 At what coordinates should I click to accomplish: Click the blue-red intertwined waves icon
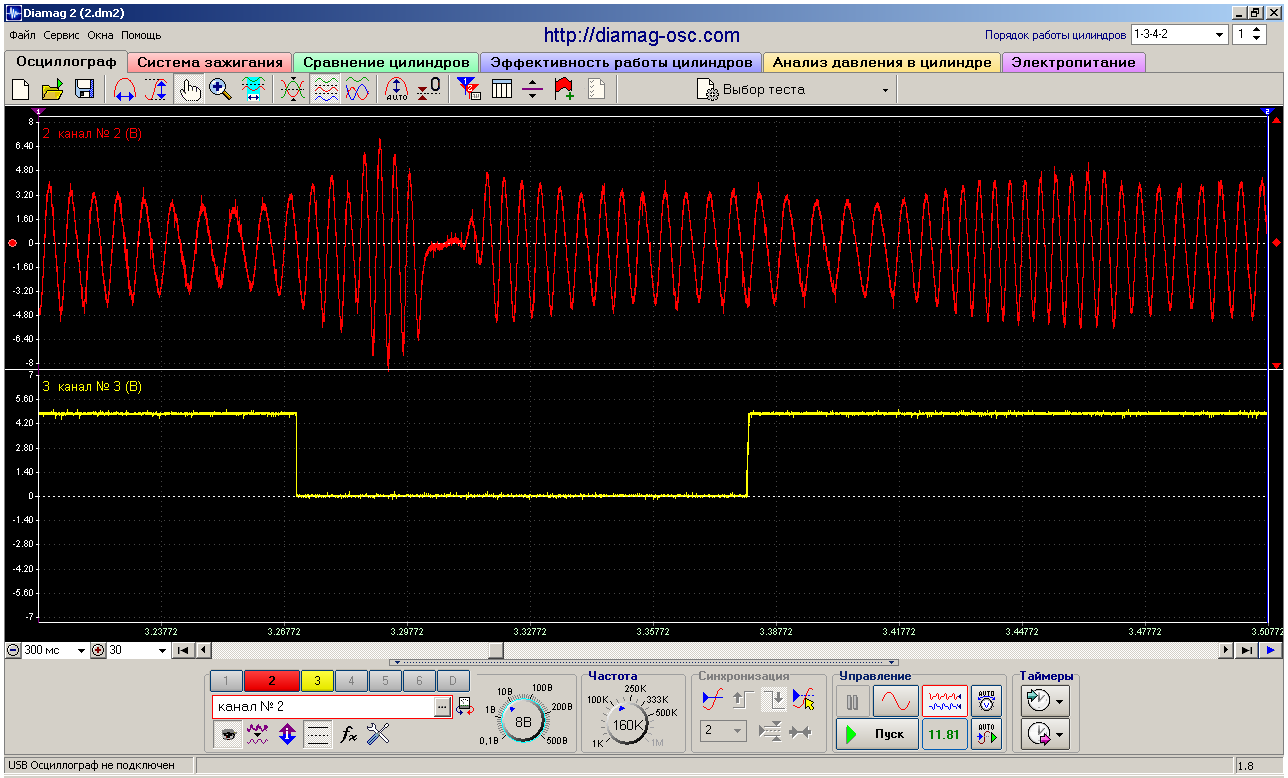pos(357,89)
